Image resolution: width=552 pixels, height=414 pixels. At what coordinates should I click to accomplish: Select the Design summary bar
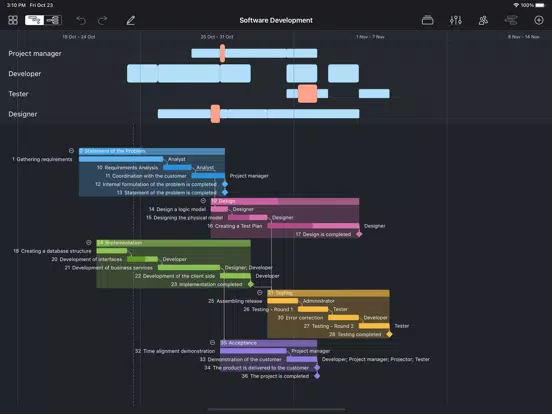[285, 201]
